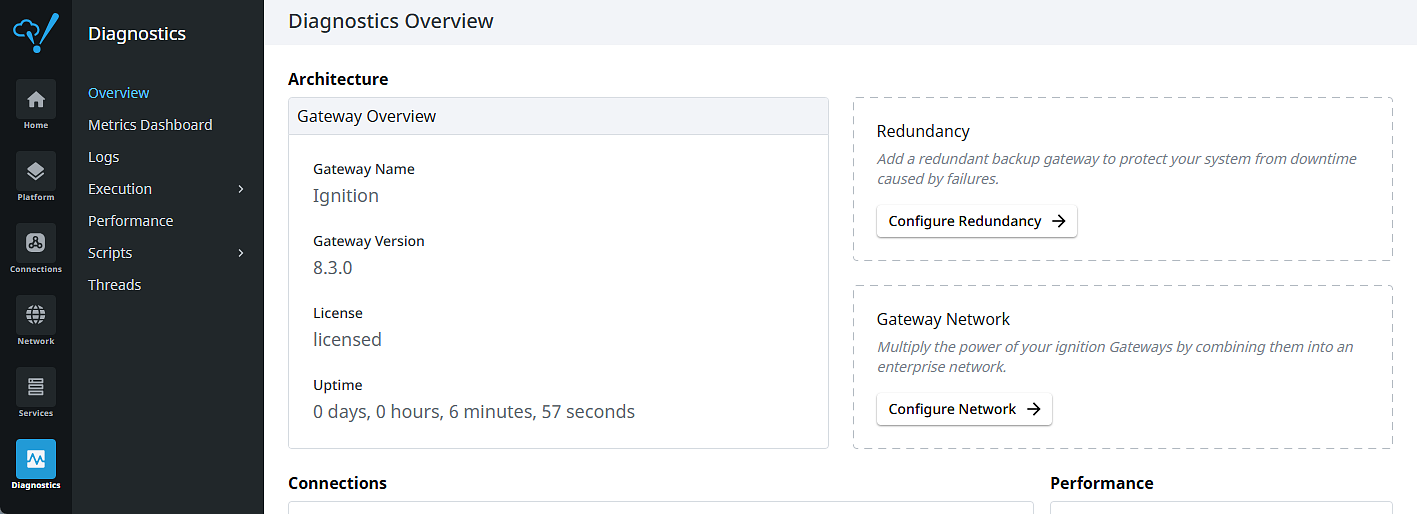Click the license value licensed

point(348,340)
